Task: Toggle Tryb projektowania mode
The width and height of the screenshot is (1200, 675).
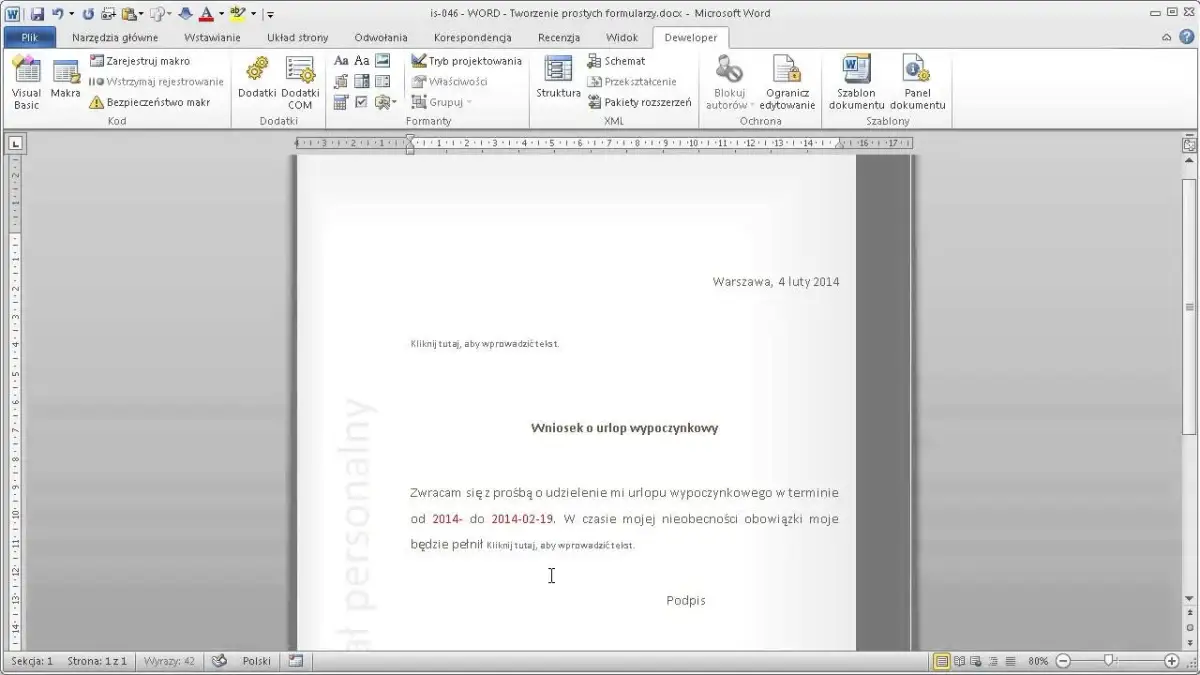Action: click(x=465, y=60)
